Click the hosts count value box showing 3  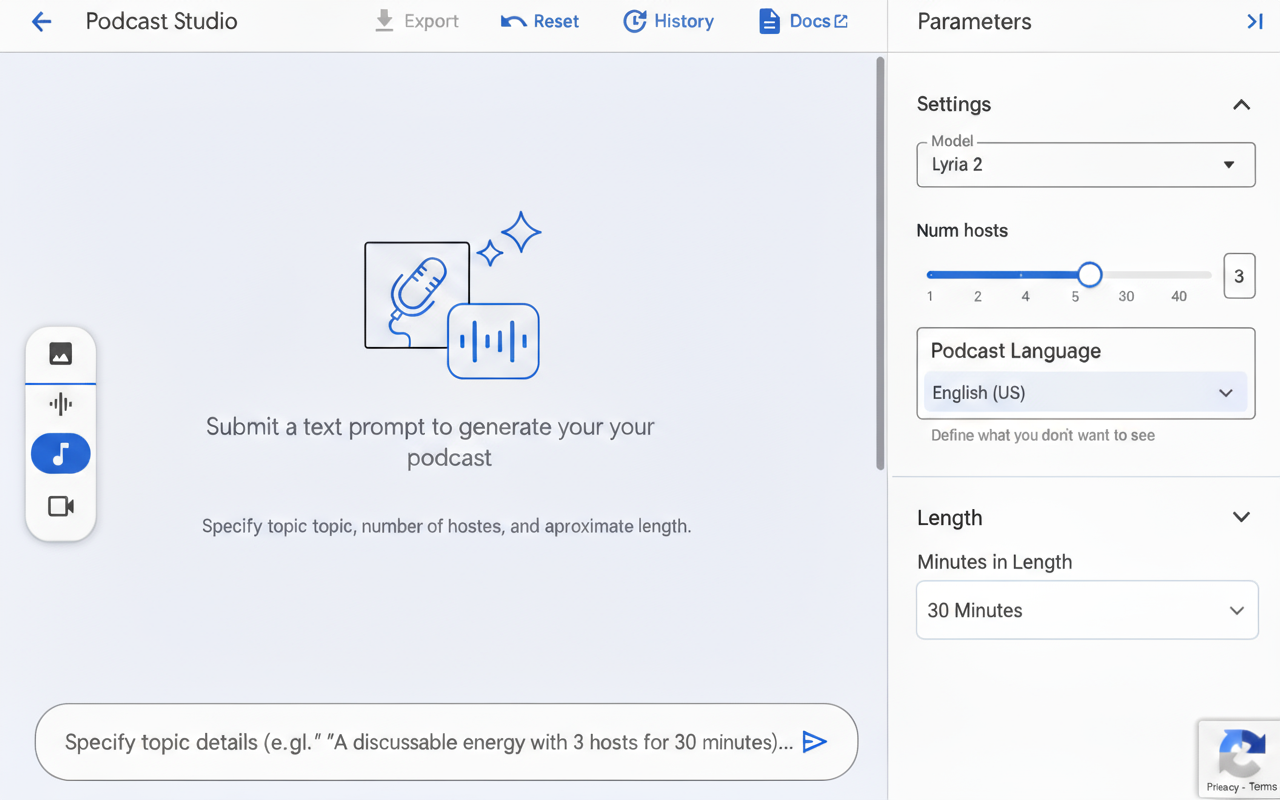click(1239, 276)
